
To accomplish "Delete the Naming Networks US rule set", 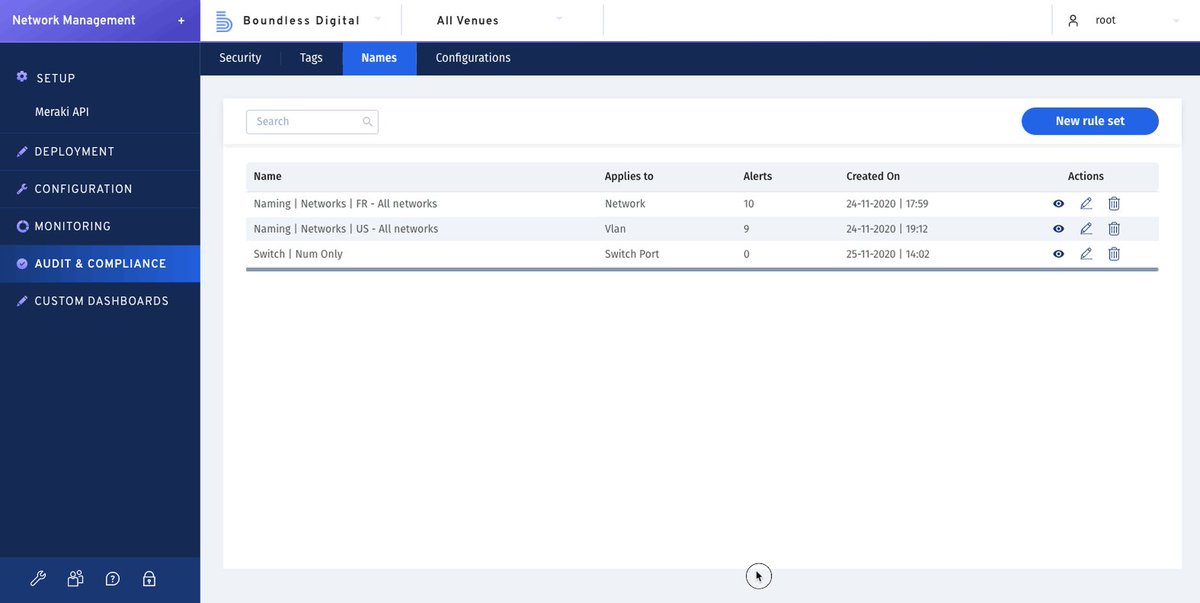I will click(x=1114, y=229).
